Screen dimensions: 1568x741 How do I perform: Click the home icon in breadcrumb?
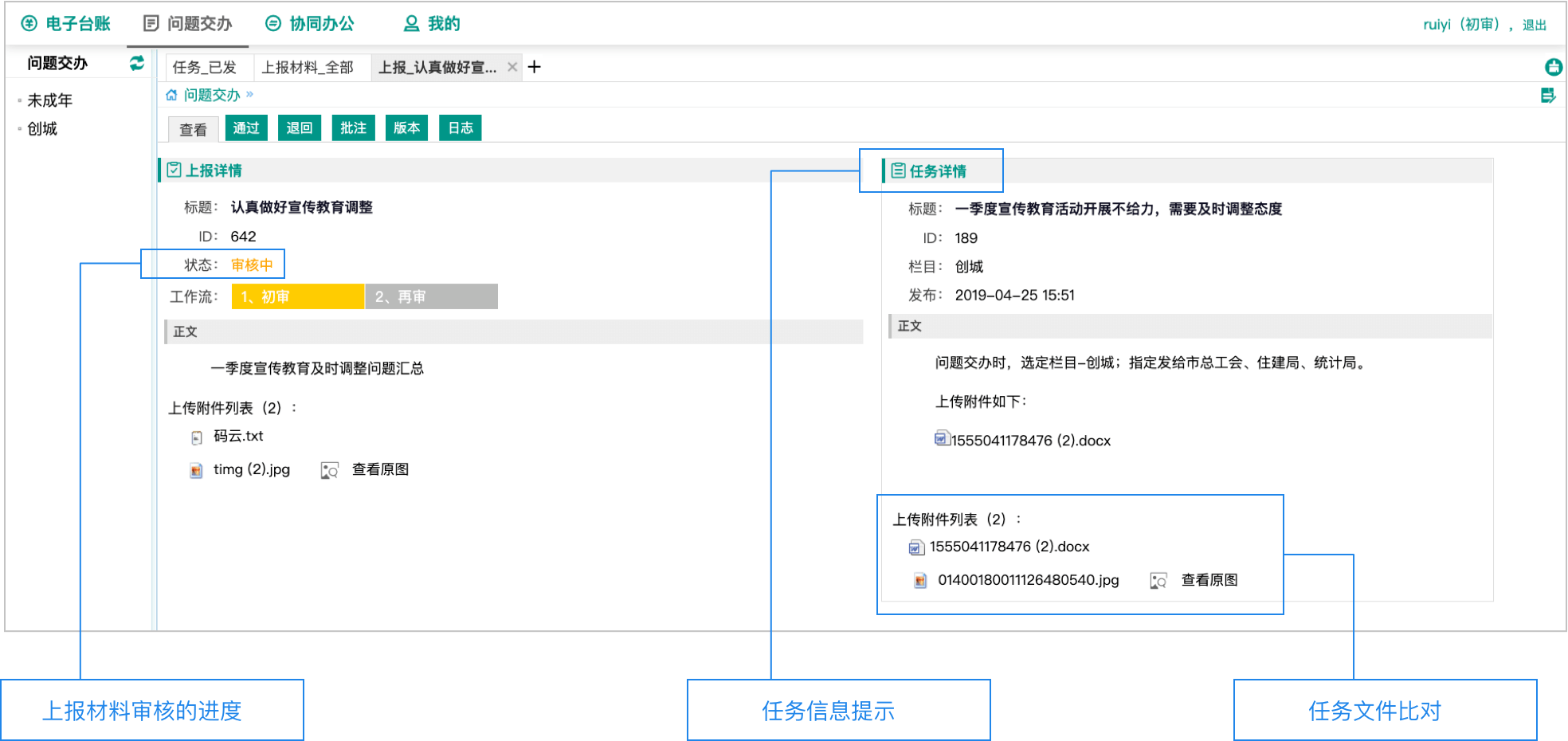pyautogui.click(x=171, y=95)
